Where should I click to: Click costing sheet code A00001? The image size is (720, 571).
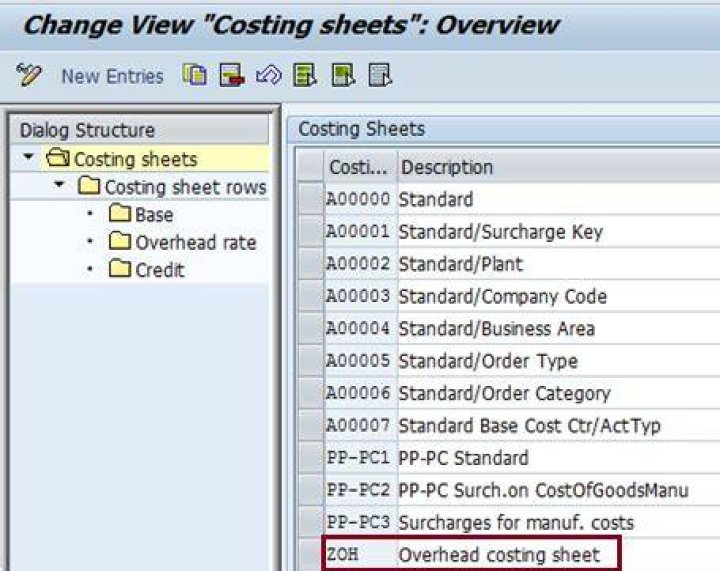pos(358,231)
